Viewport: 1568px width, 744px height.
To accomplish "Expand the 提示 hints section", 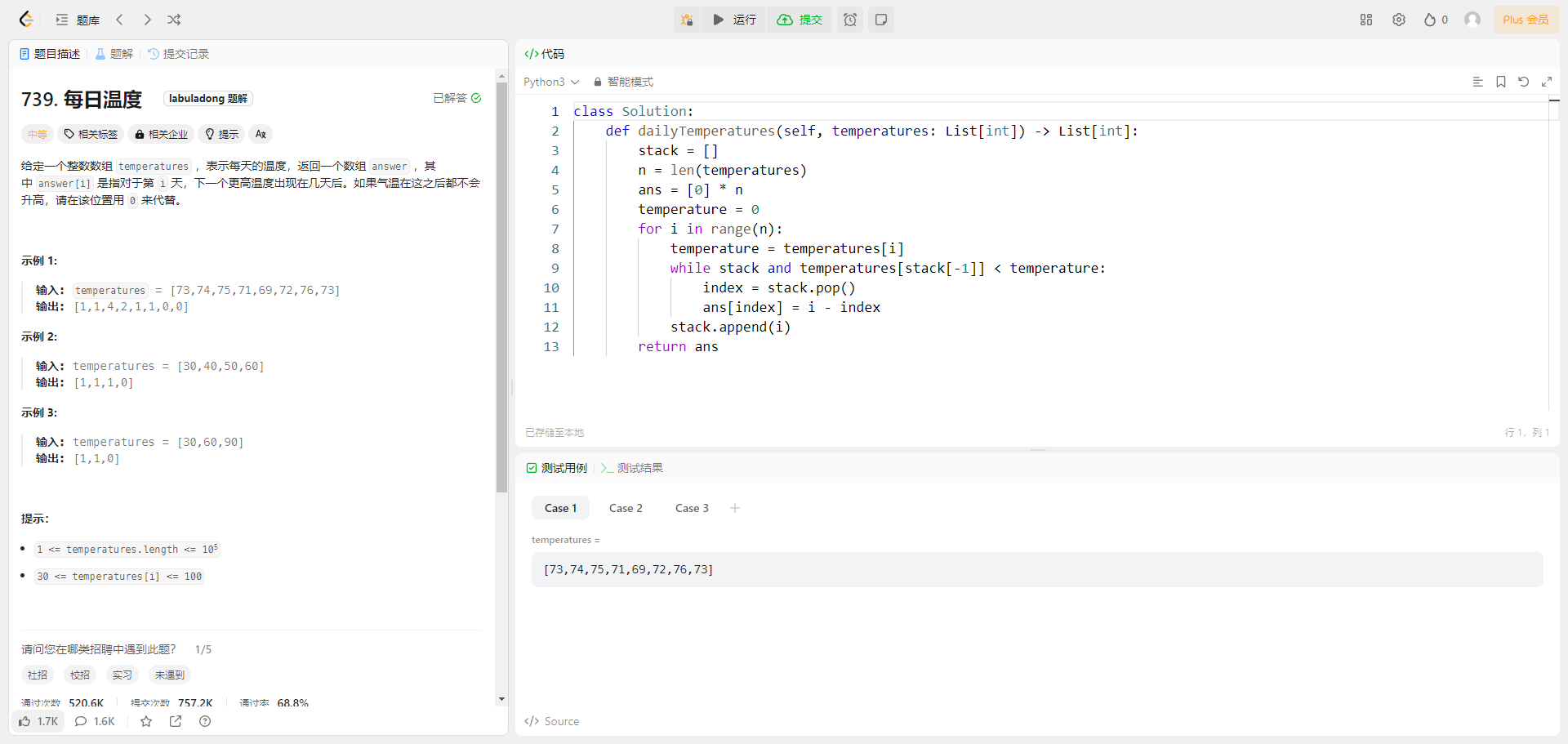I will pos(221,134).
